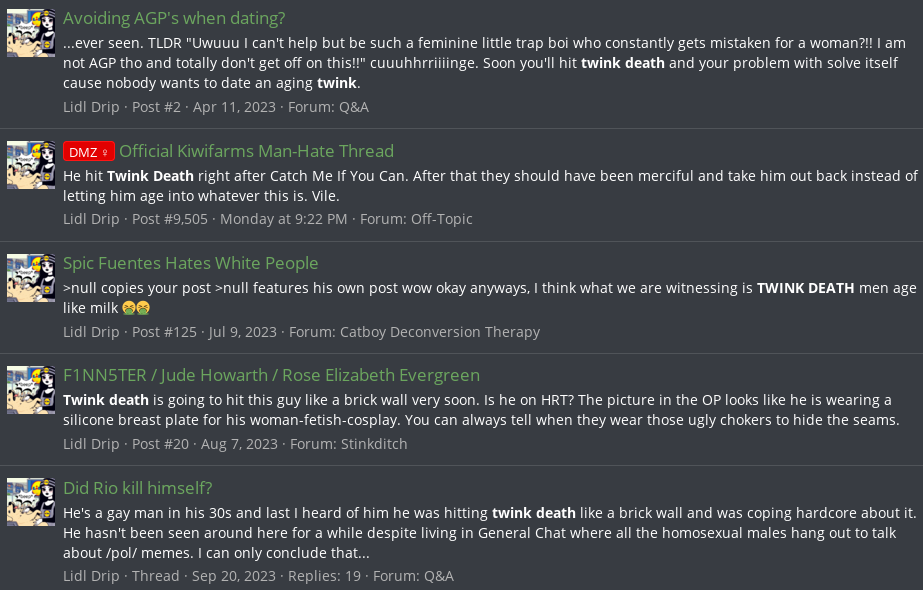Go to the Stinkditch forum link
The height and width of the screenshot is (590, 923).
[374, 444]
